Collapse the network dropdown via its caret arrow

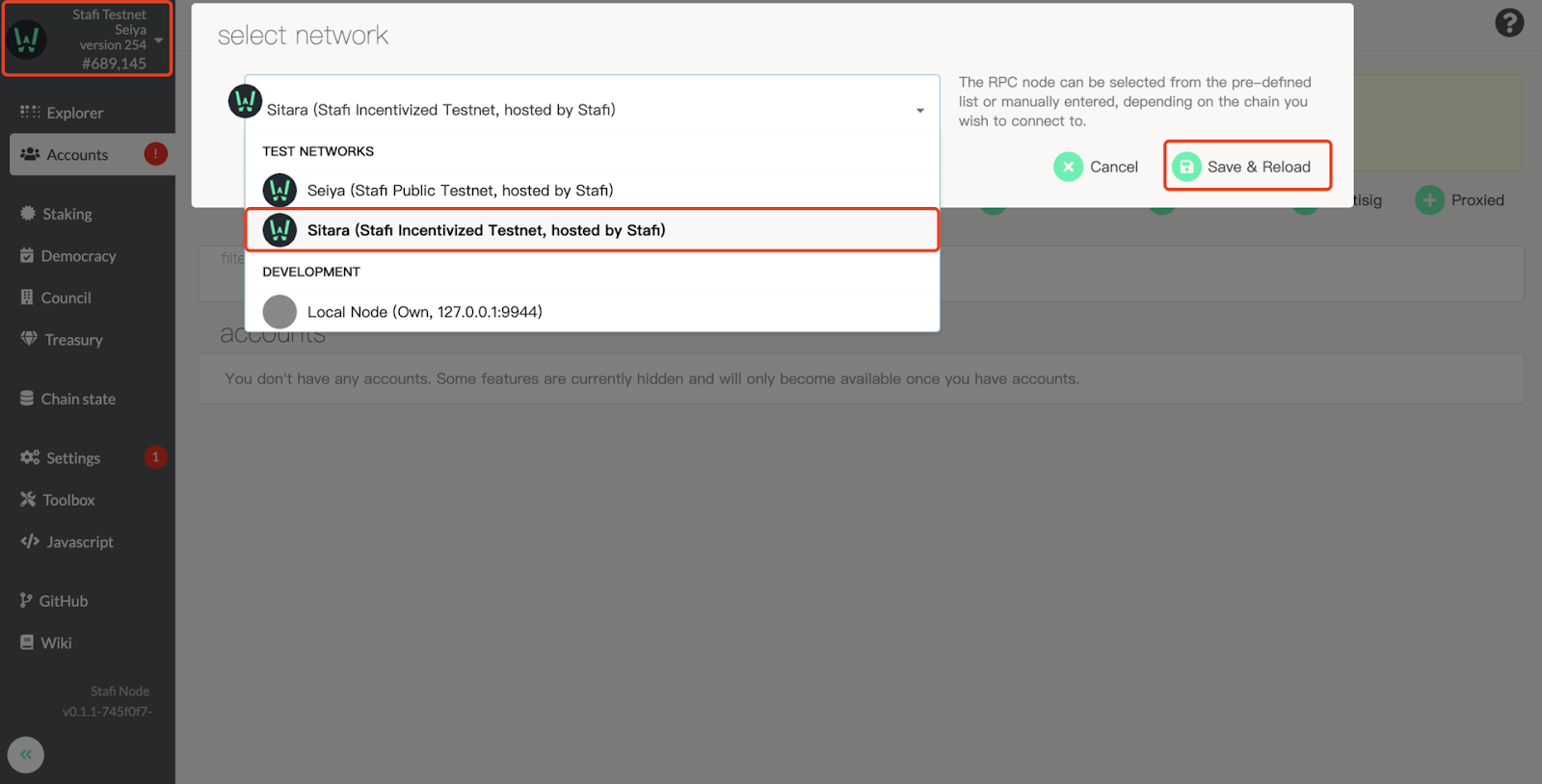pyautogui.click(x=920, y=111)
